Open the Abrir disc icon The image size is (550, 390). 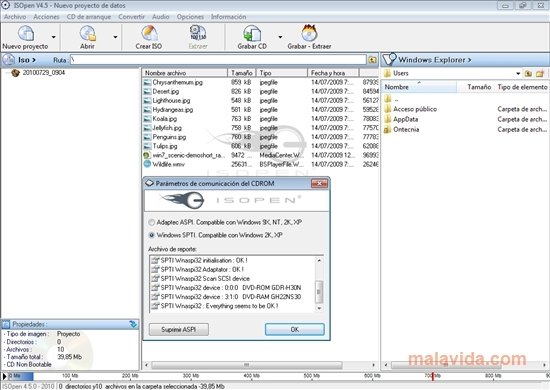[87, 33]
